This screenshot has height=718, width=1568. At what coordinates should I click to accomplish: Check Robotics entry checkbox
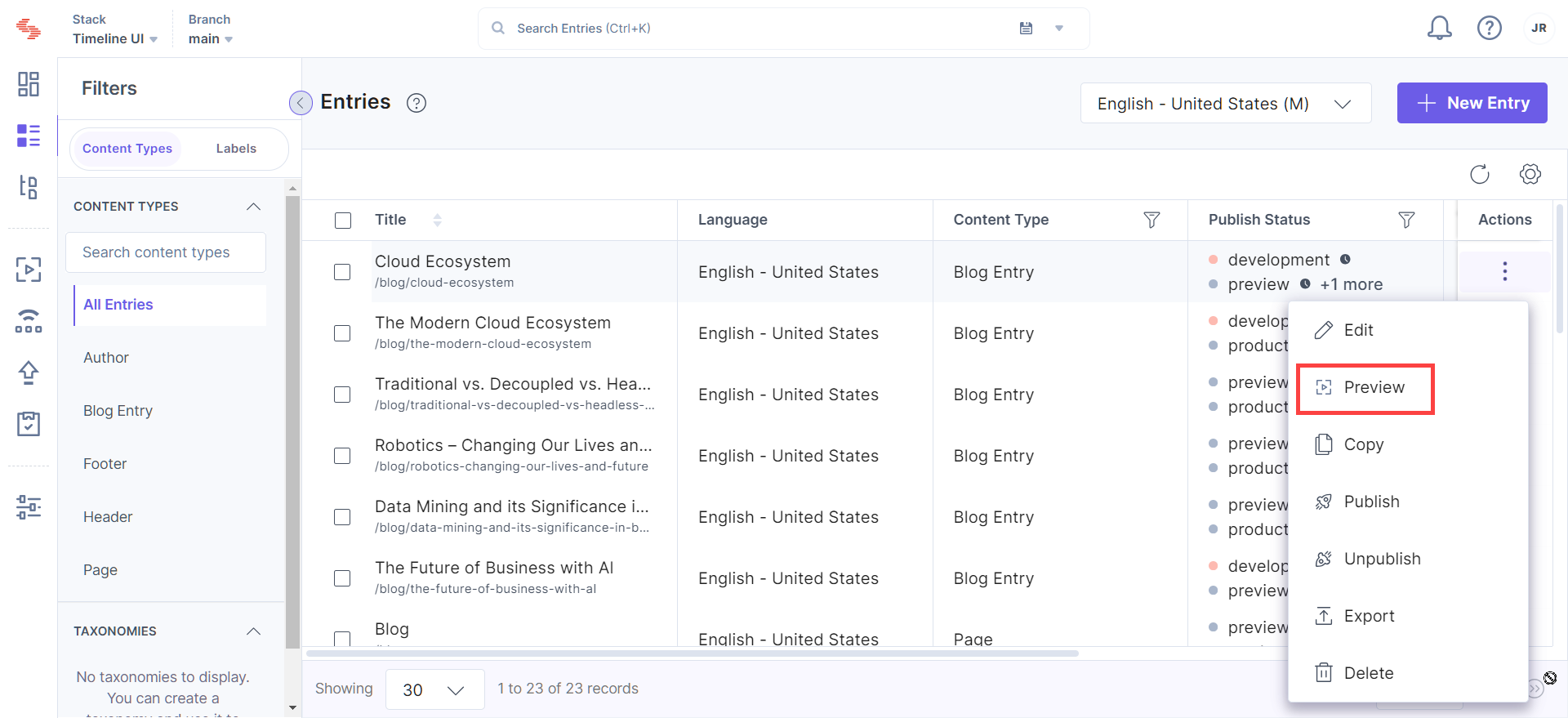(x=342, y=456)
